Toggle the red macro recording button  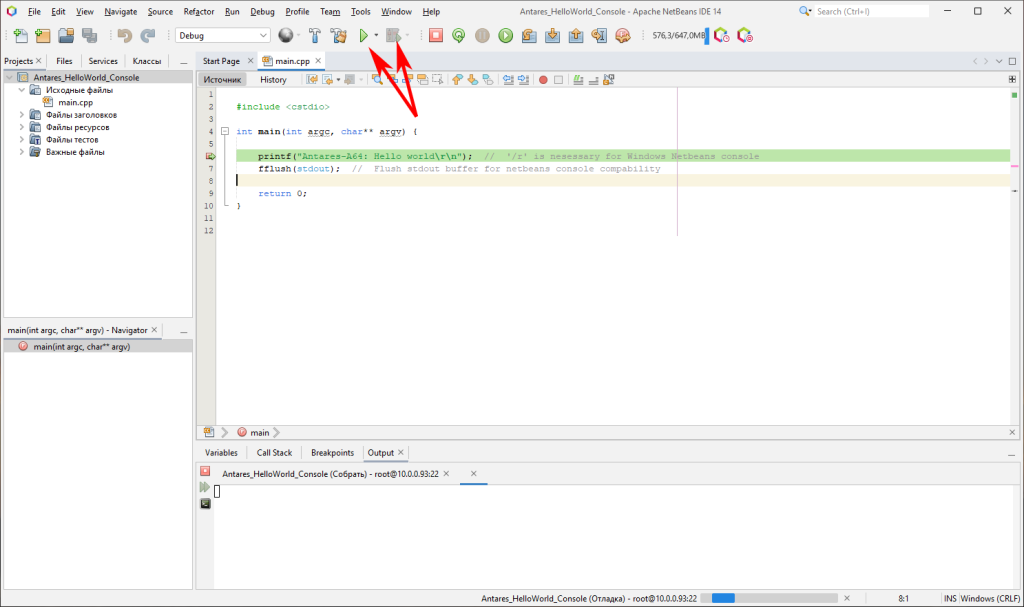pyautogui.click(x=543, y=80)
